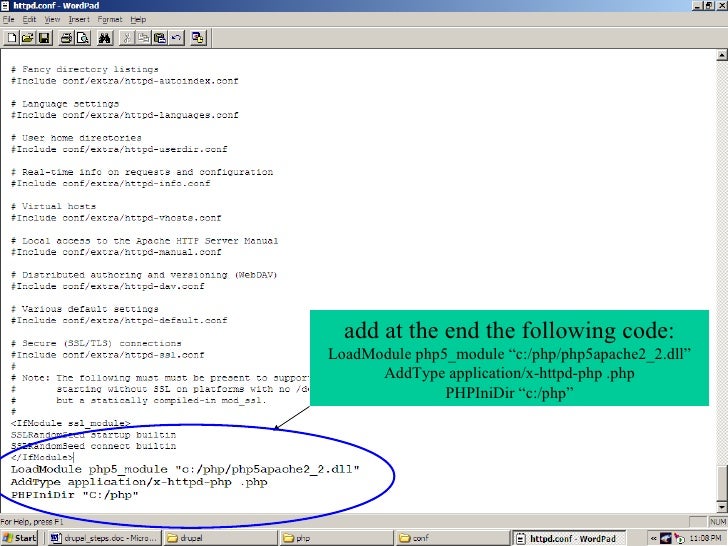Click the Paste clipboard icon
The width and height of the screenshot is (728, 546).
(159, 38)
